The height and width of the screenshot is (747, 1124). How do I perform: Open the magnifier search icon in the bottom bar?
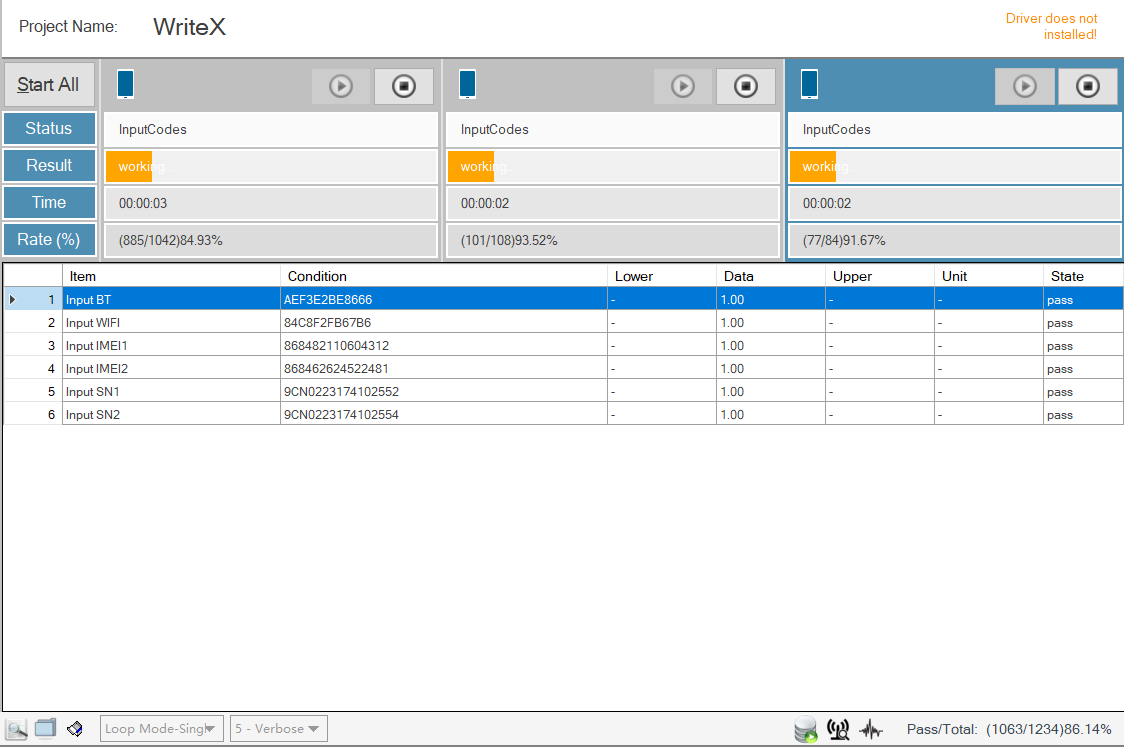16,728
